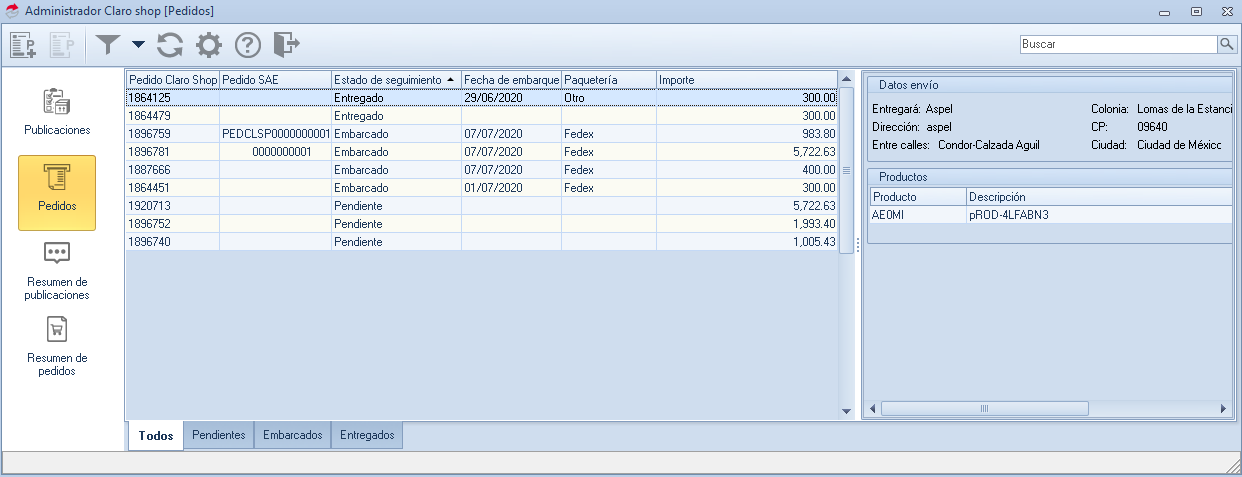Sort by Pedido SAE column header

[x=275, y=79]
